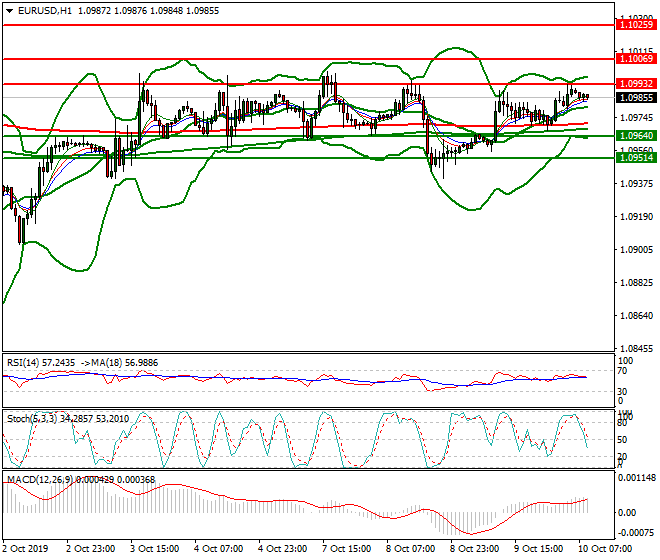Click the 7 Oct 15:00 time axis label
The width and height of the screenshot is (660, 560).
(x=347, y=549)
